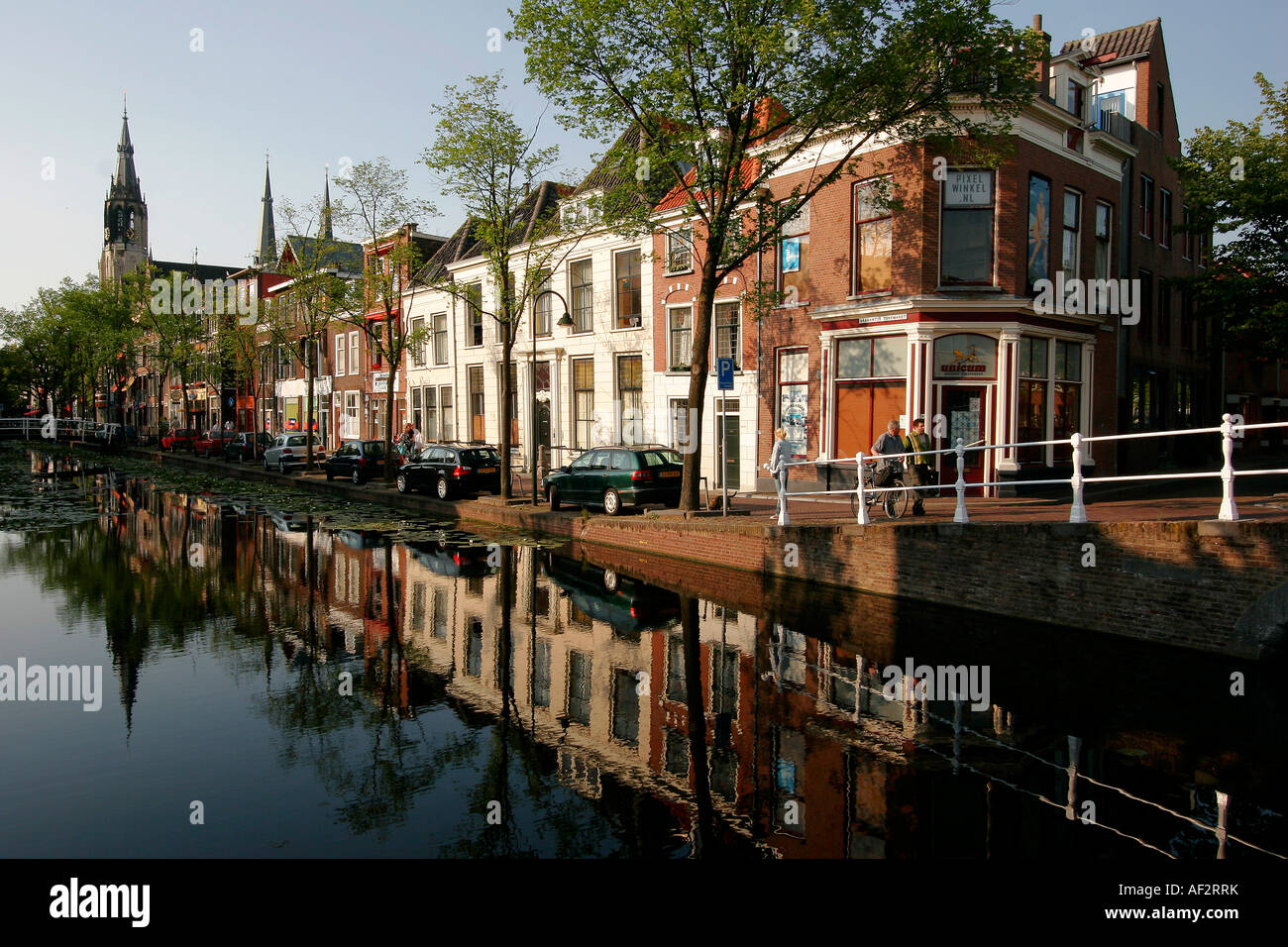Select the Pixel Winkel.nl window sign
This screenshot has height=947, width=1288.
pyautogui.click(x=967, y=187)
